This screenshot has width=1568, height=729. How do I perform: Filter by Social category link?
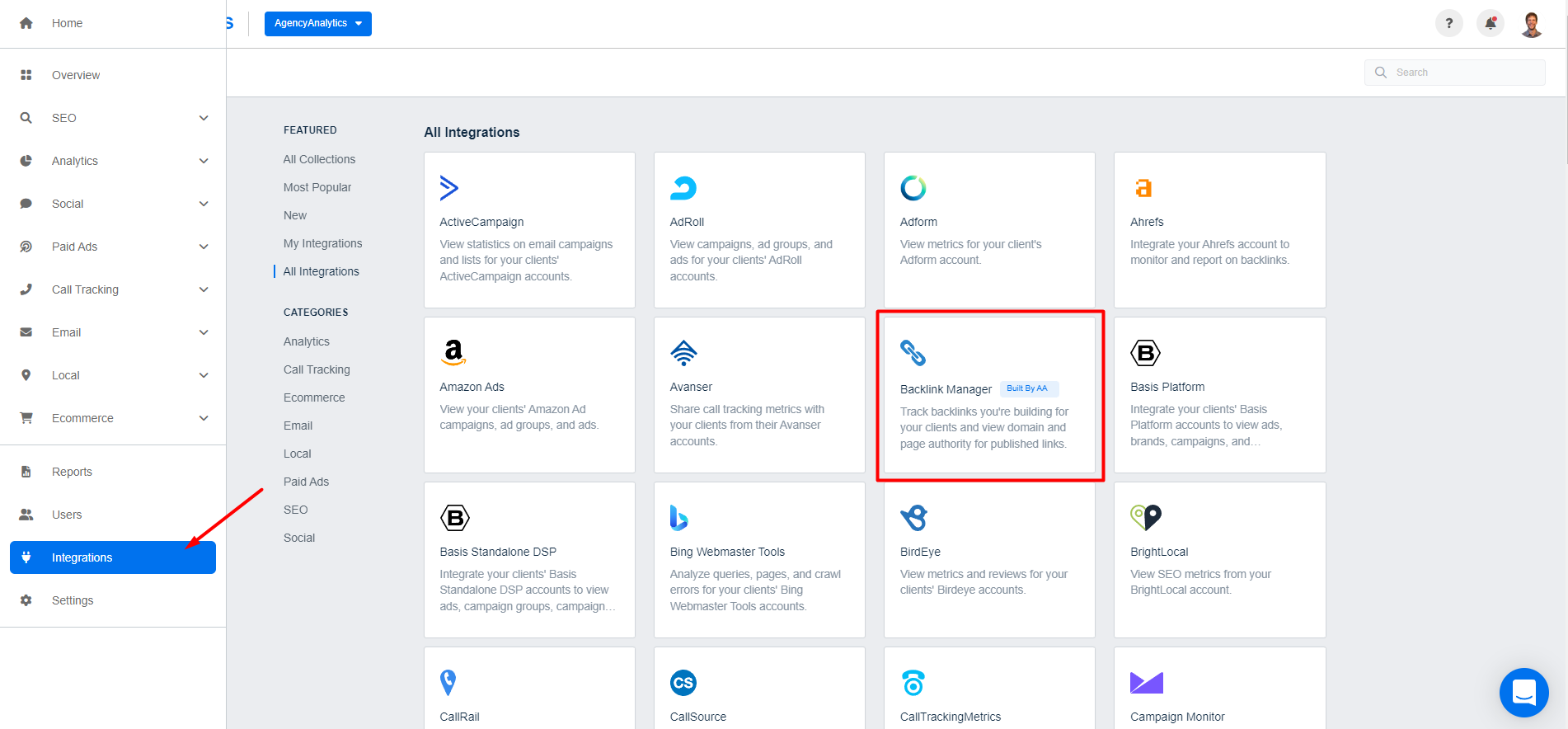tap(299, 538)
